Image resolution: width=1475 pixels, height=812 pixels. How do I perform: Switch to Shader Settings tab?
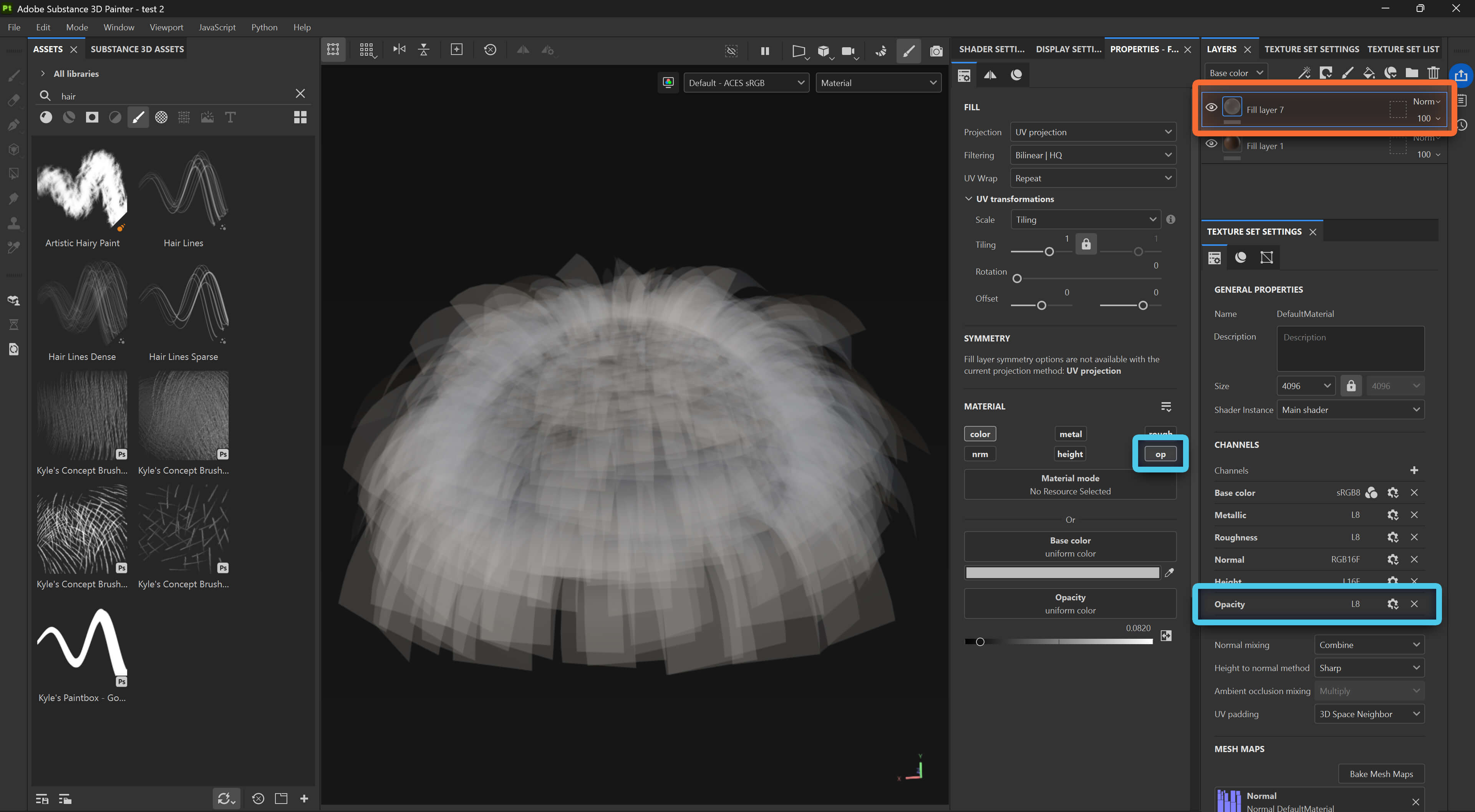tap(992, 49)
